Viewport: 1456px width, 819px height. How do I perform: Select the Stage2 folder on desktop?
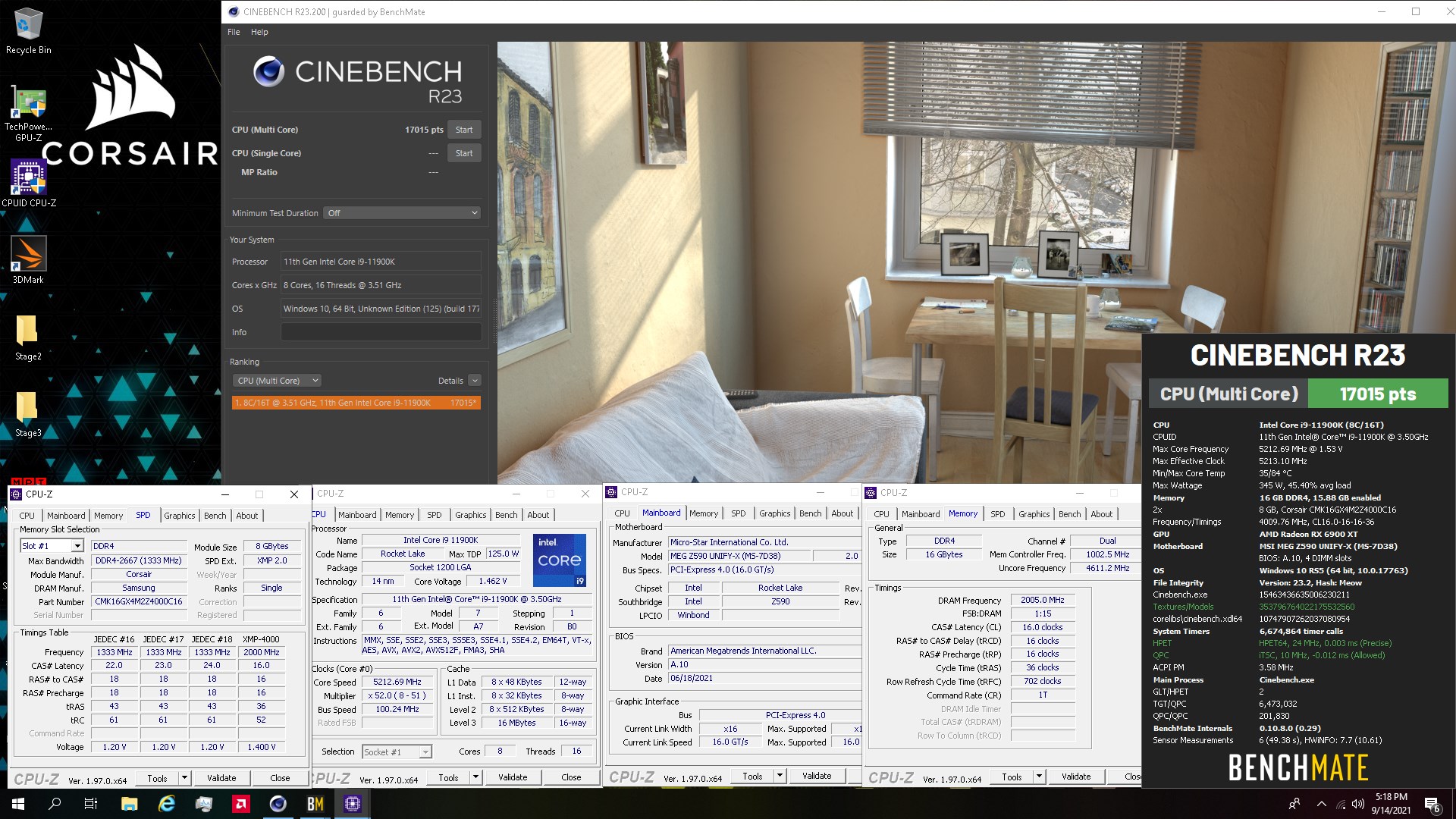(28, 337)
